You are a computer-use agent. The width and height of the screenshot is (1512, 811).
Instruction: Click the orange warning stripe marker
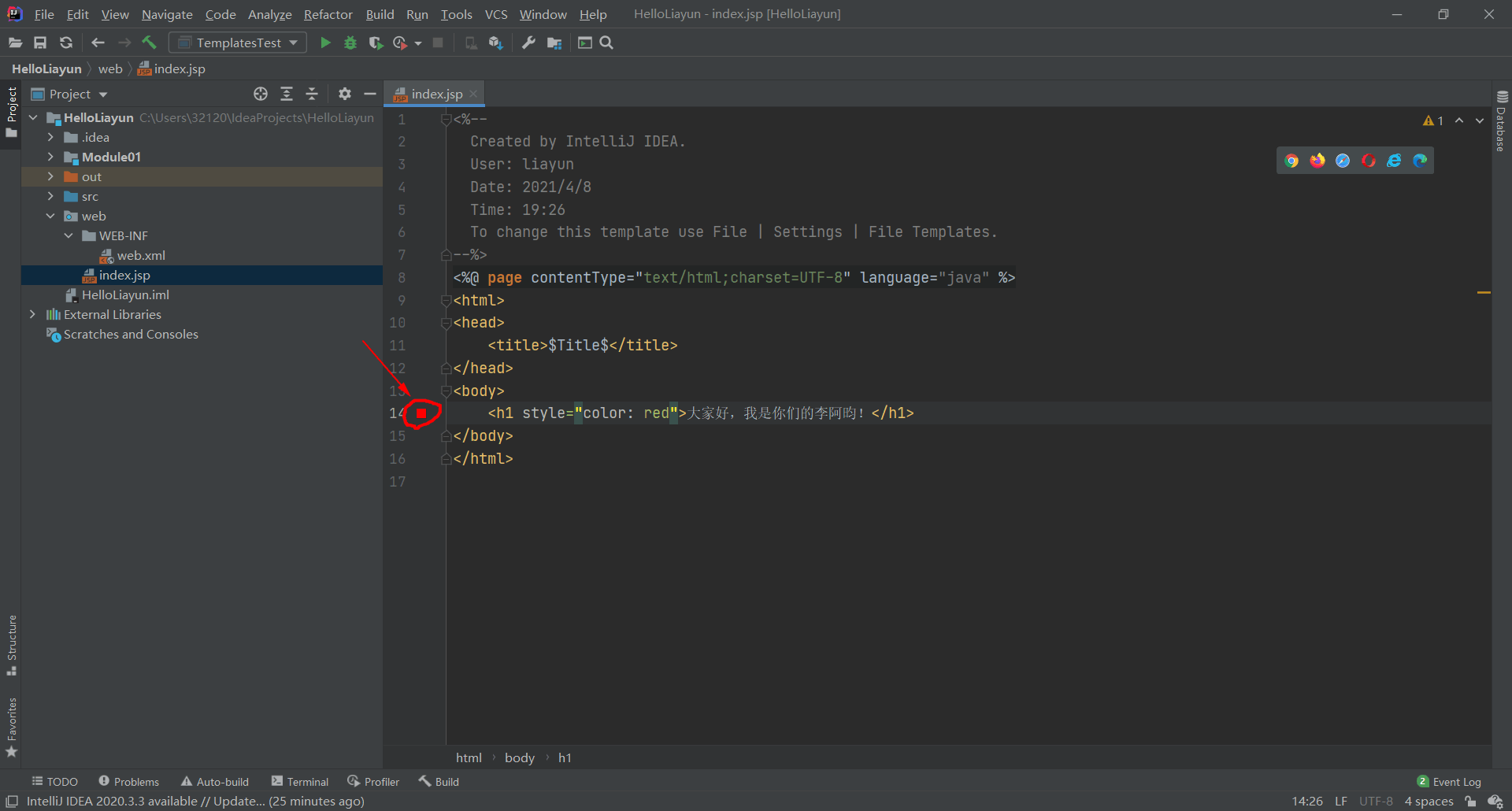[1484, 292]
